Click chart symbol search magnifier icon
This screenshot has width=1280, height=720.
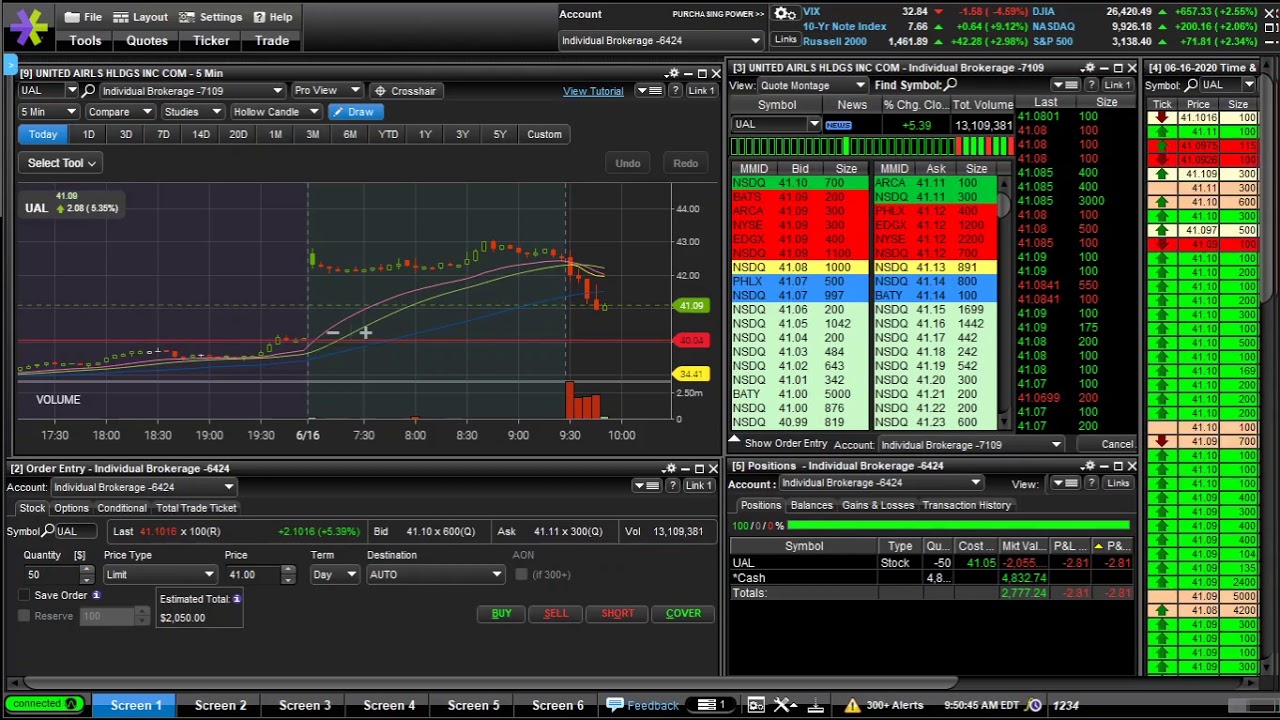tap(88, 91)
